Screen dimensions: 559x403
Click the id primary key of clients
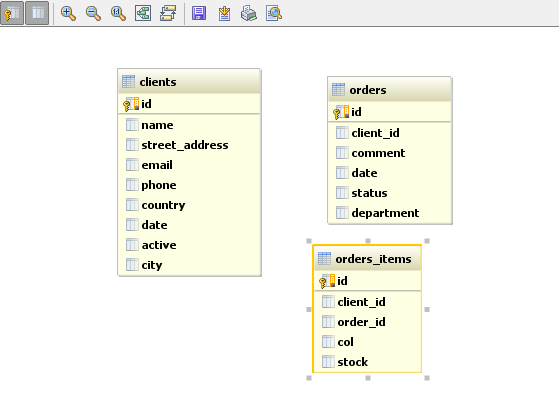(x=189, y=104)
